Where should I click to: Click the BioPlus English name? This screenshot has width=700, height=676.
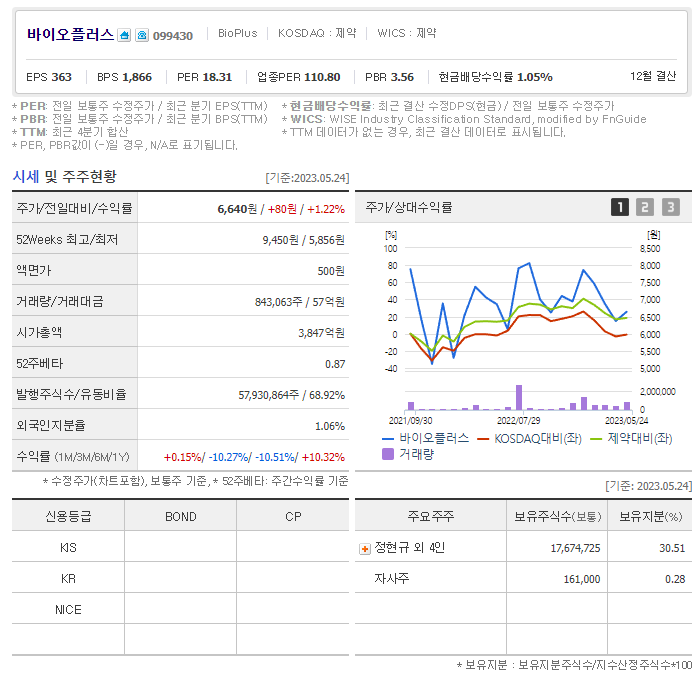pos(238,33)
